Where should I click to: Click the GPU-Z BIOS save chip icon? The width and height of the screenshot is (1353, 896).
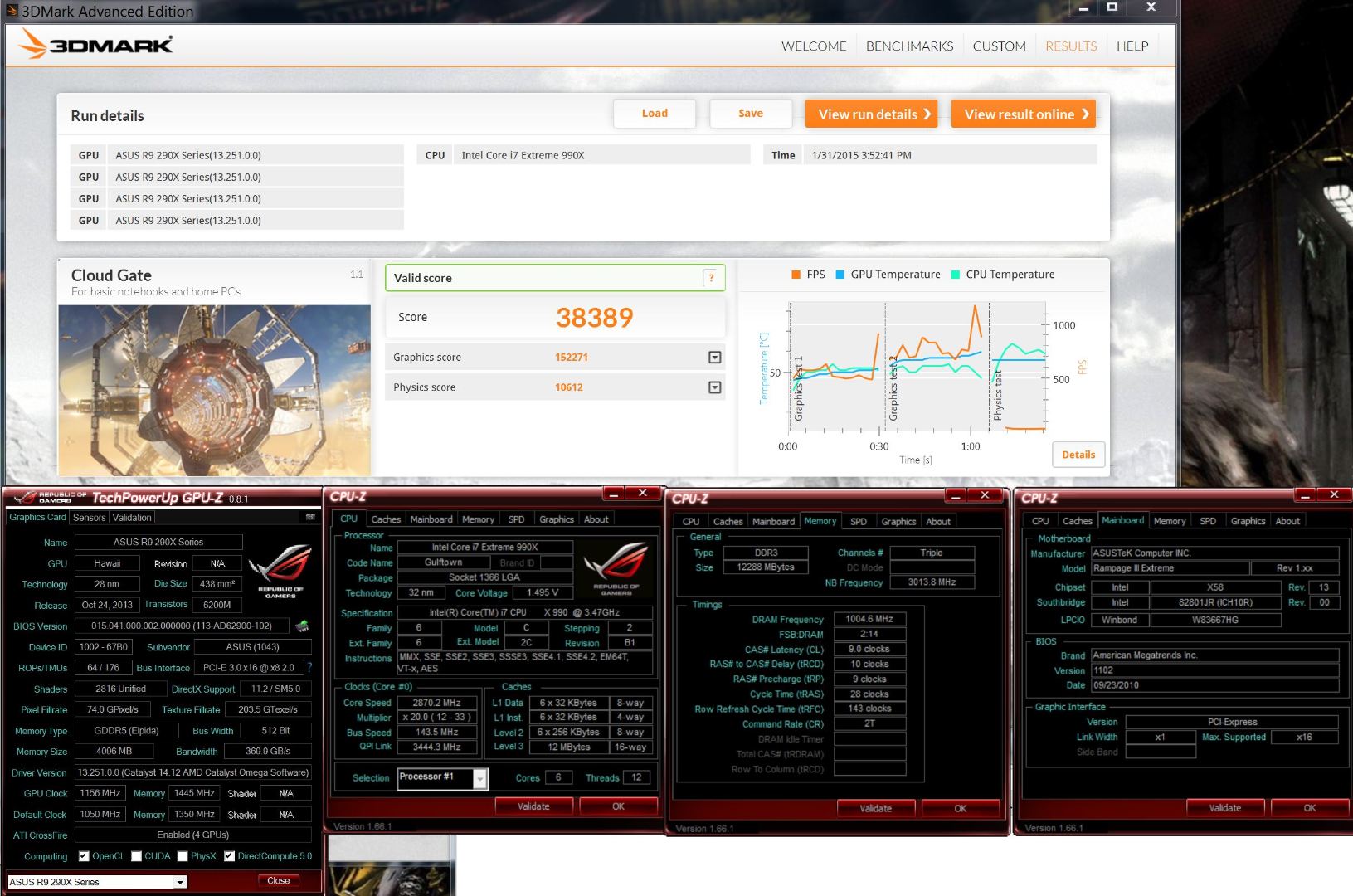(x=302, y=626)
